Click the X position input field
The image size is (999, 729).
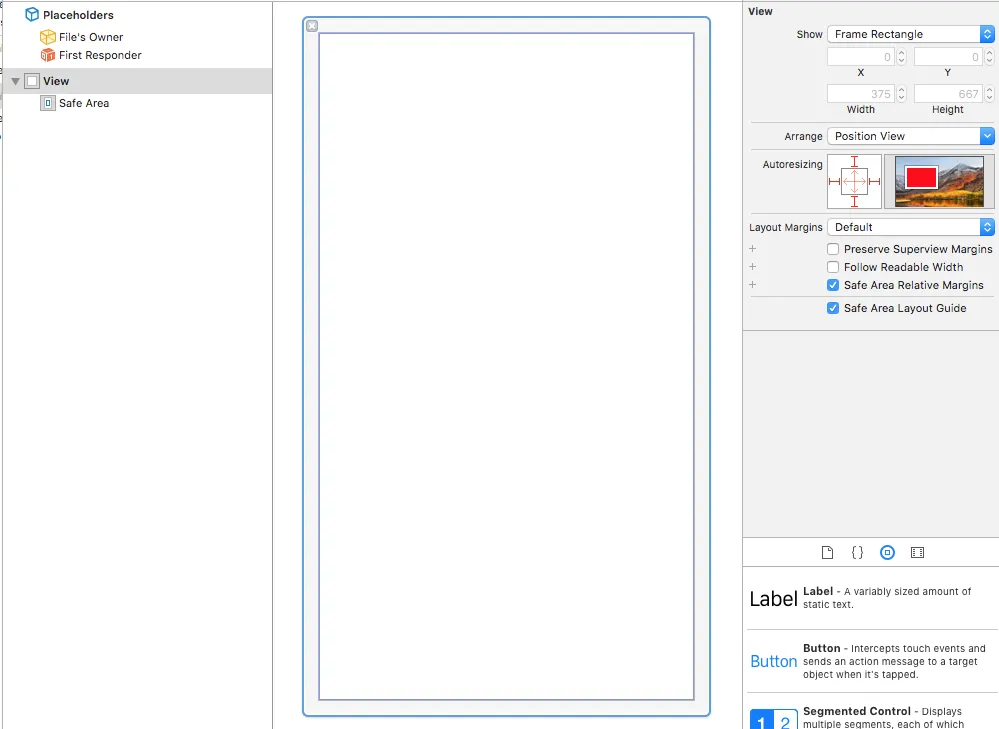[861, 57]
